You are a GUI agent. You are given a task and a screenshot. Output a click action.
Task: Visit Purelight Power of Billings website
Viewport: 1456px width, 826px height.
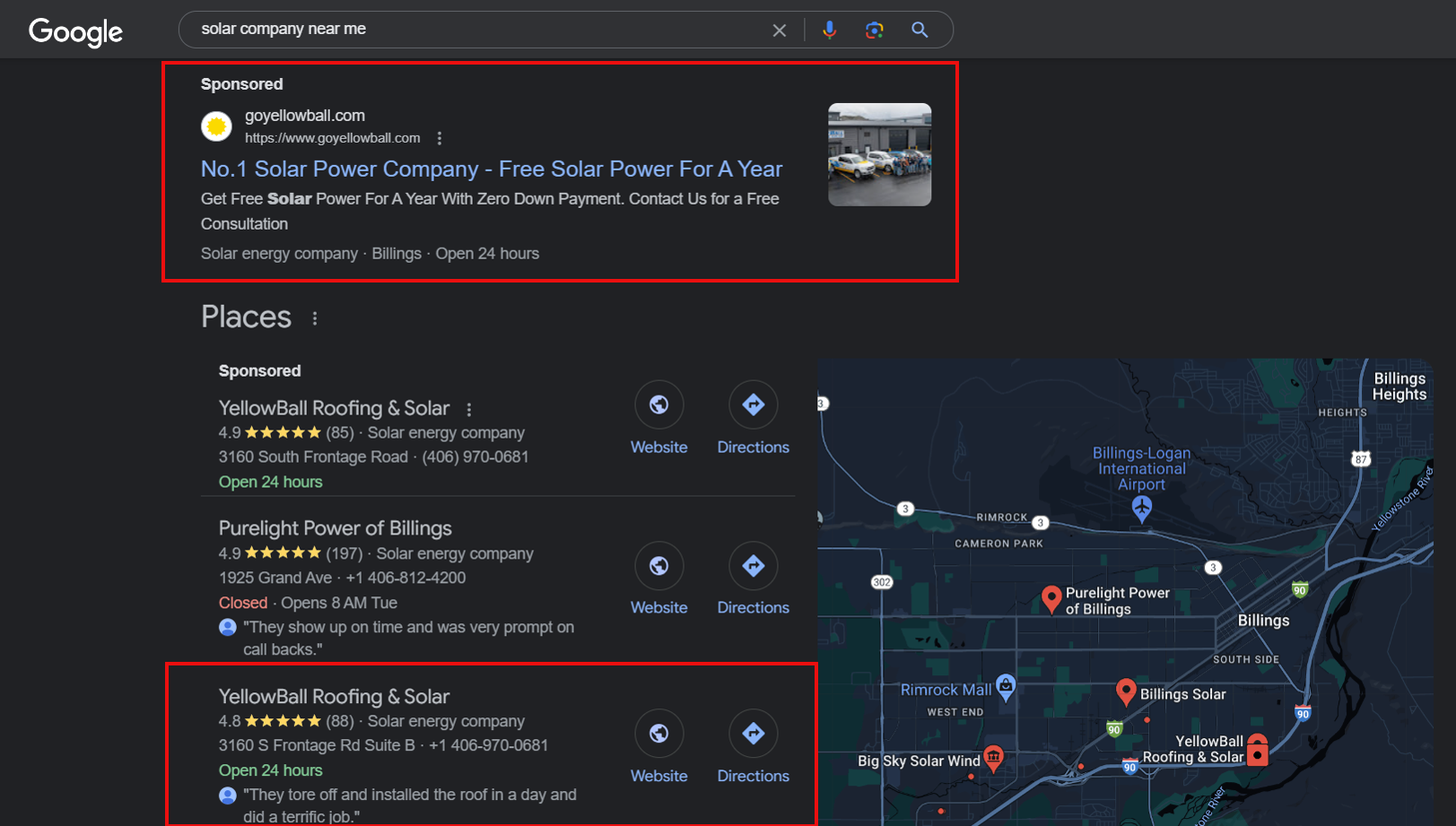click(659, 578)
